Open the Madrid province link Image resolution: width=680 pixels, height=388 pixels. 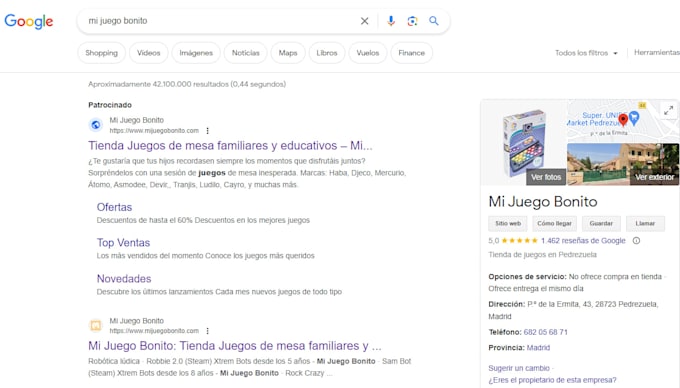coord(538,348)
